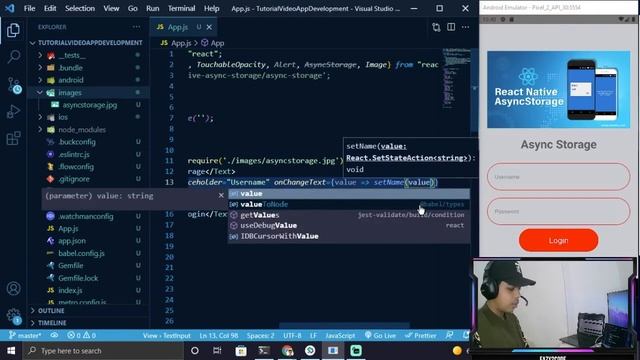Open the Run and Debug view
This screenshot has height=360, width=640.
(13, 111)
